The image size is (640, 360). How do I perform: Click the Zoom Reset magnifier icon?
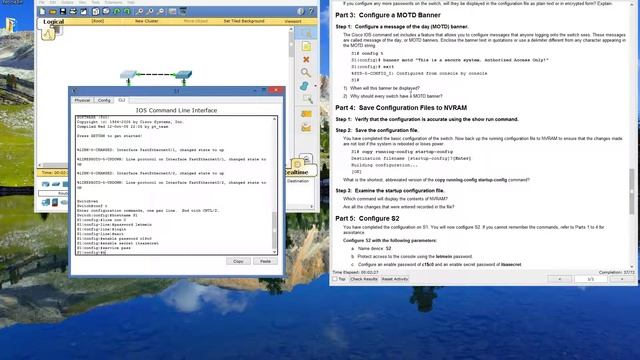click(x=150, y=11)
